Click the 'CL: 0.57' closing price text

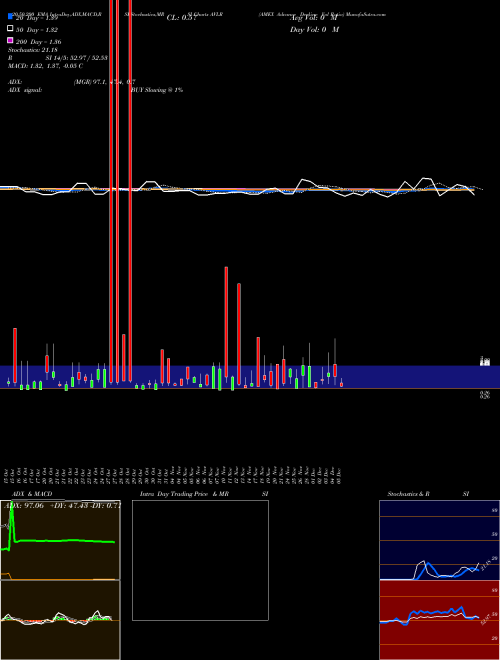[x=181, y=18]
